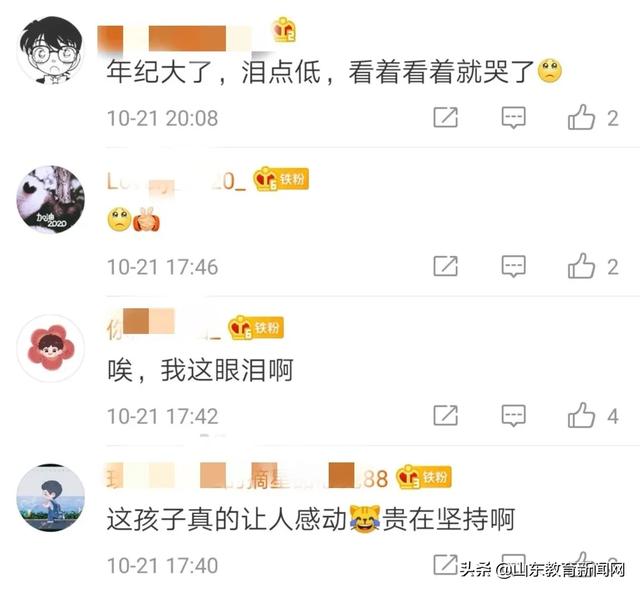
Task: Comment on the 10-21 17:42 post
Action: coord(513,416)
